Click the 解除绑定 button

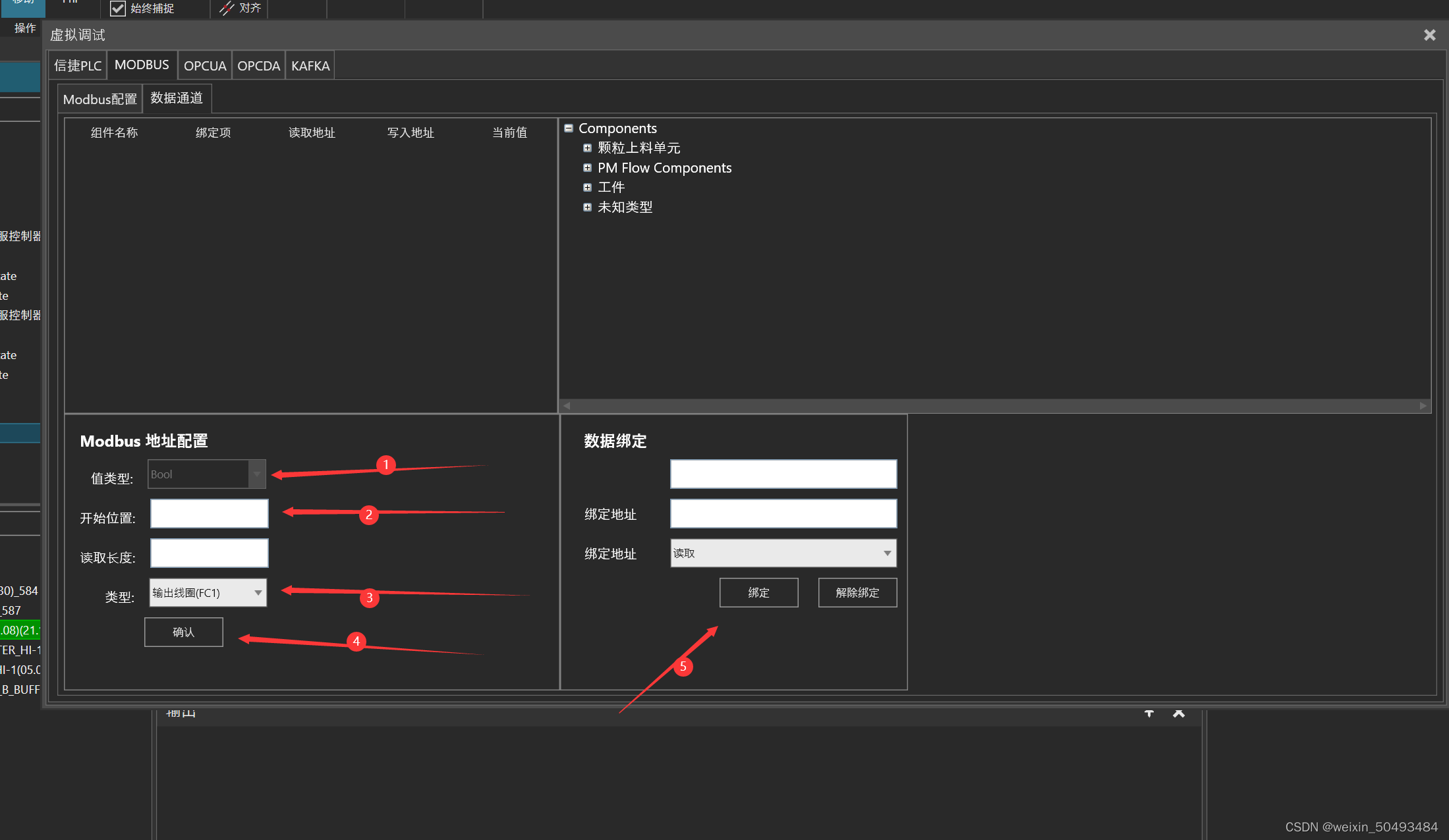point(857,593)
